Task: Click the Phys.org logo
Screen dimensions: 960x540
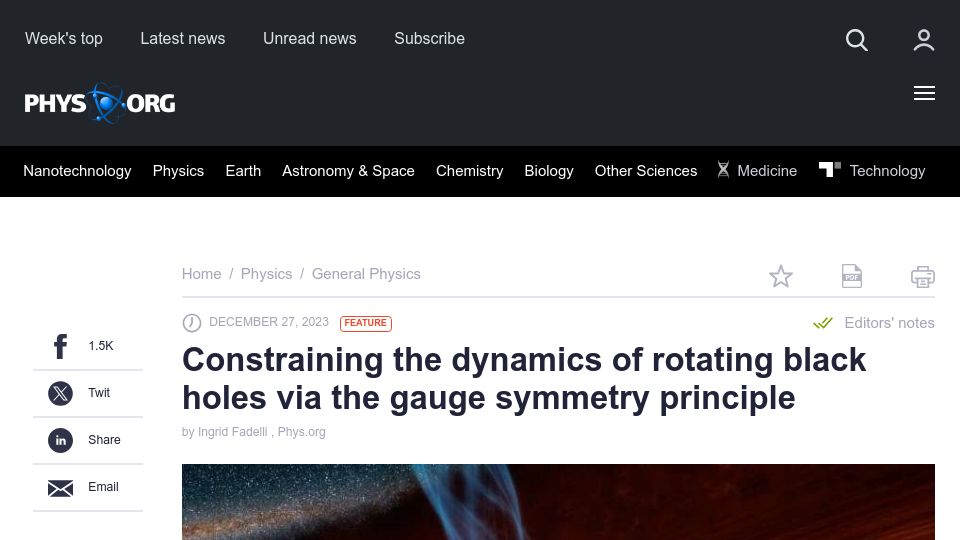Action: [x=100, y=103]
